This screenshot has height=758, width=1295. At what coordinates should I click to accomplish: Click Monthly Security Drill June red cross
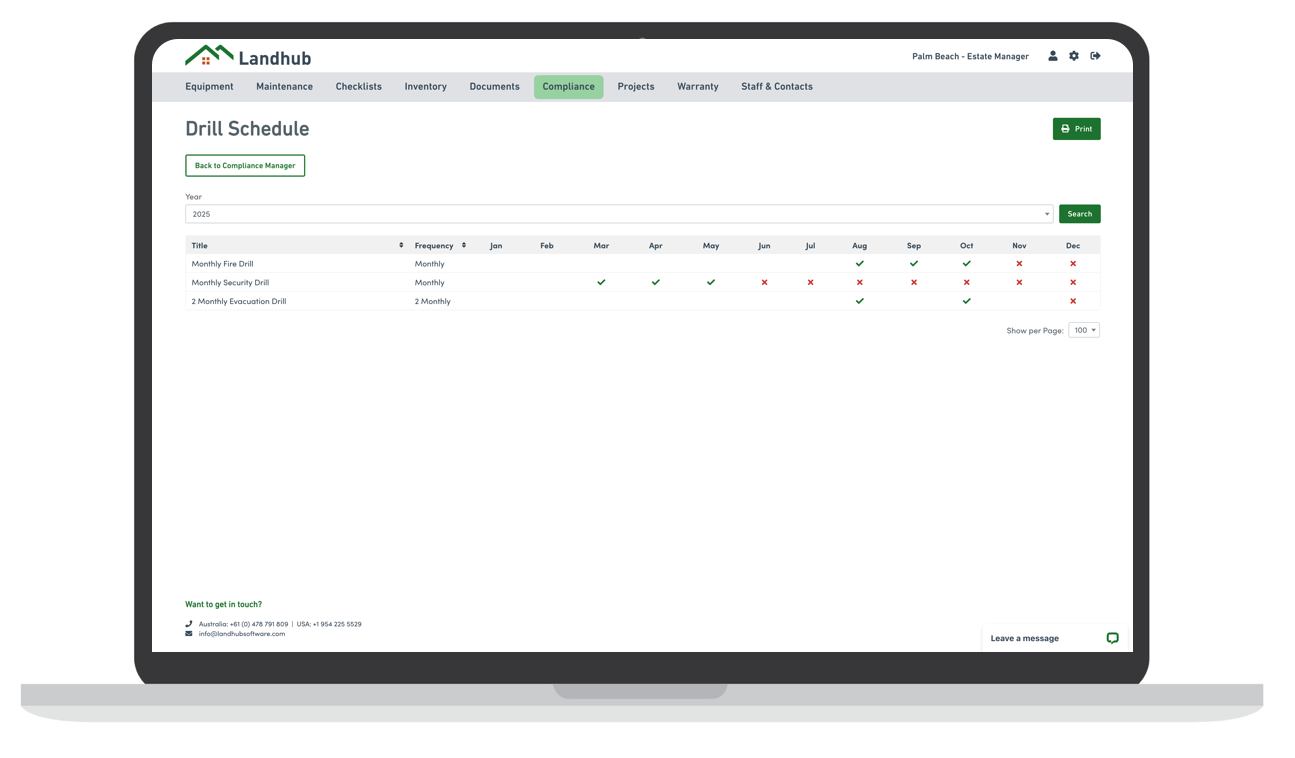[x=764, y=283]
